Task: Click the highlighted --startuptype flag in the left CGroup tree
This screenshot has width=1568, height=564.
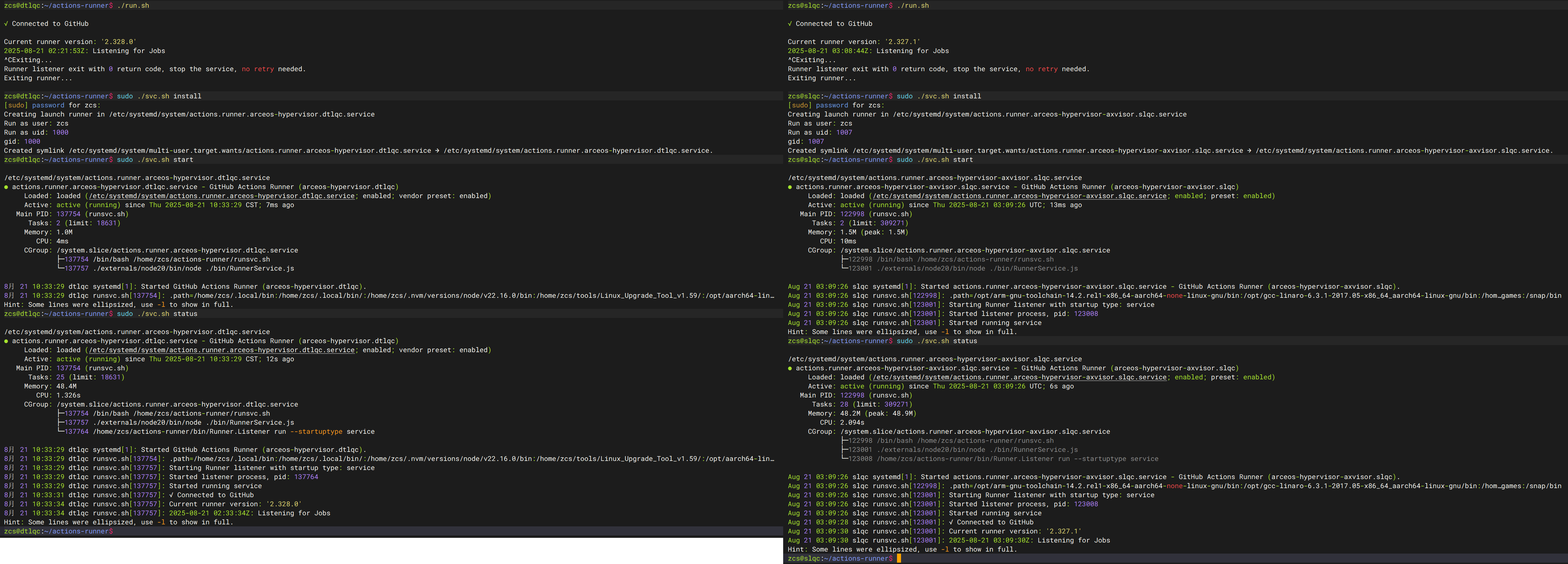Action: click(316, 431)
